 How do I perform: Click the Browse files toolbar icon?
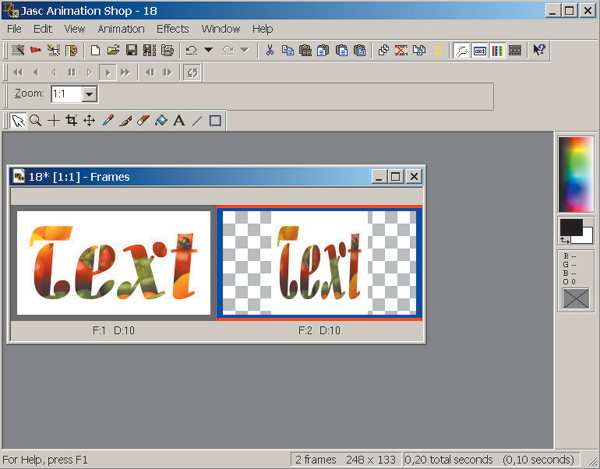[71, 50]
